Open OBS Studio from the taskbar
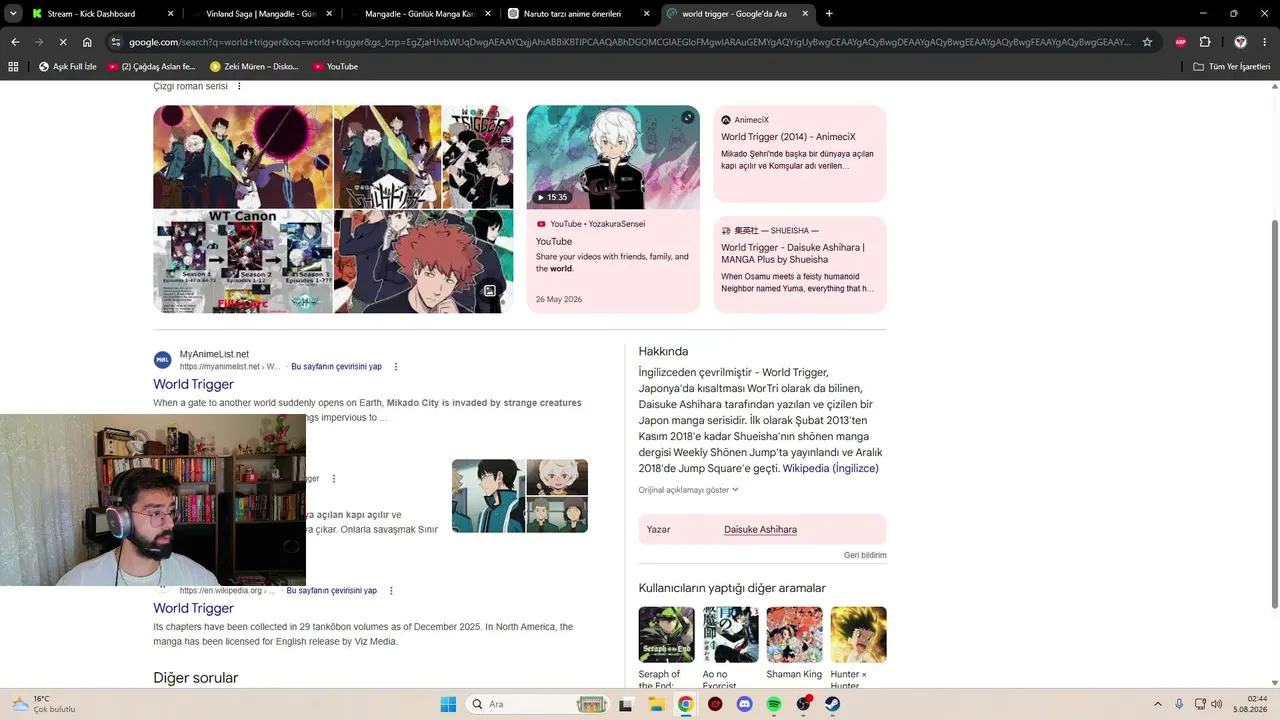The image size is (1280, 720). [x=803, y=704]
